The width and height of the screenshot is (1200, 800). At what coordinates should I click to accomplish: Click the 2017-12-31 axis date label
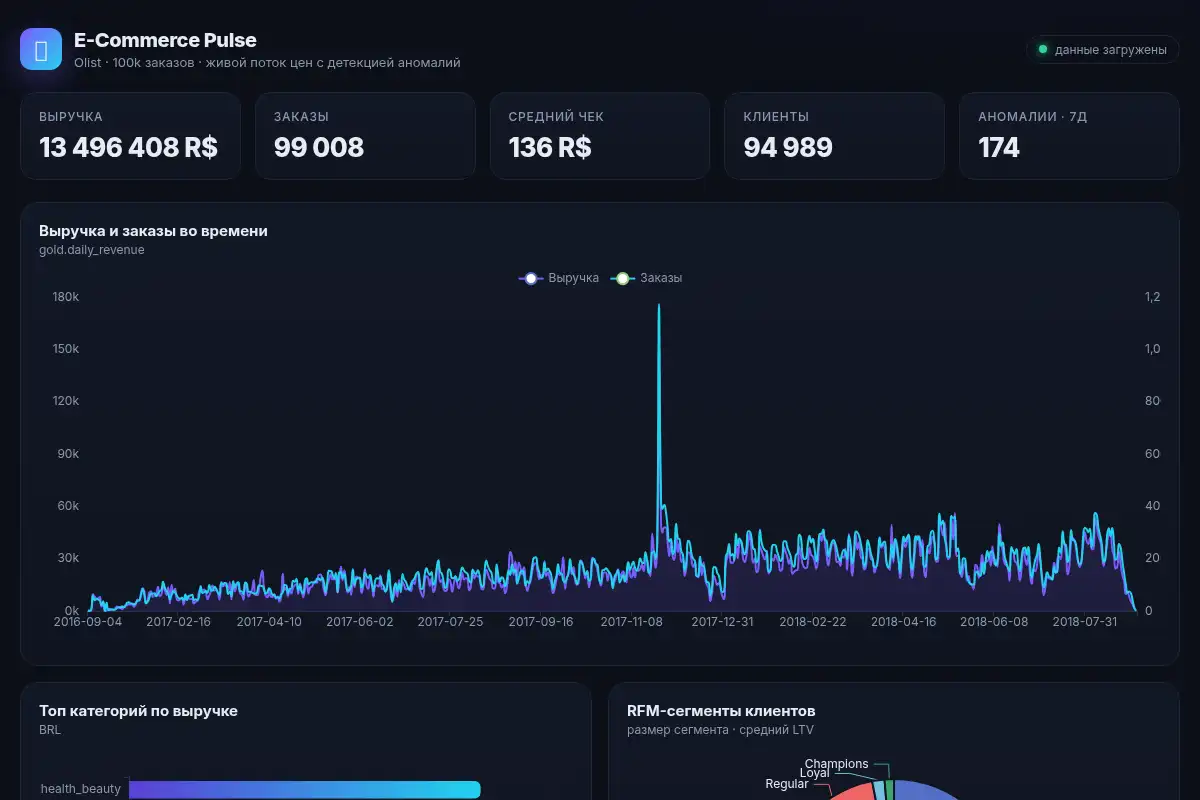coord(722,621)
